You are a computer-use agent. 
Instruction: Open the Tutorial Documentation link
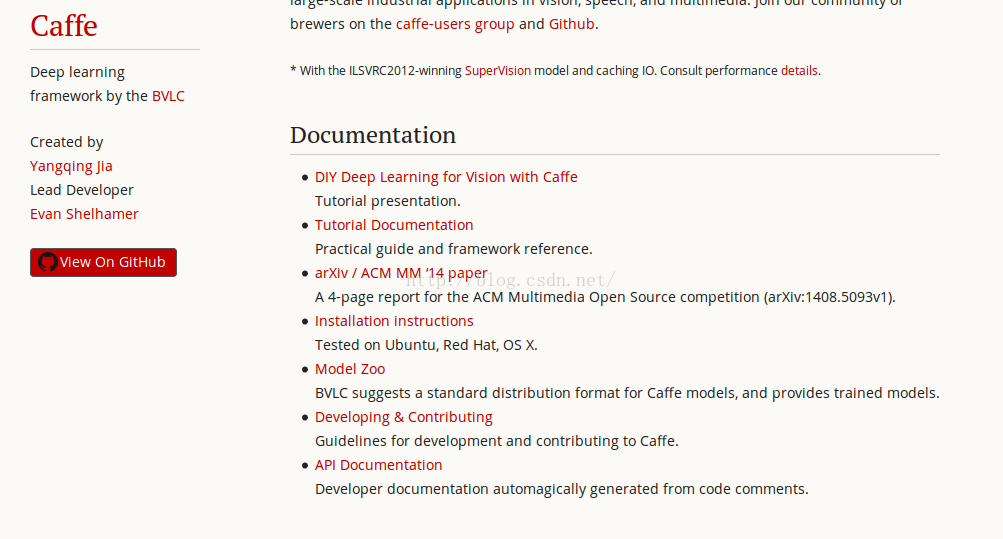tap(394, 225)
